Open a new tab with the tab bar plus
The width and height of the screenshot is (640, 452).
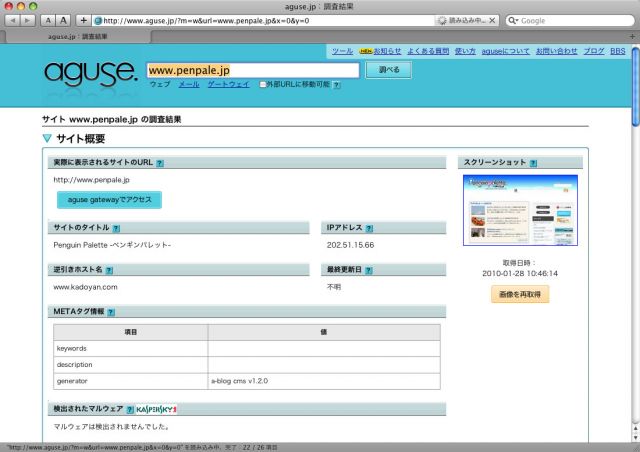pyautogui.click(x=632, y=36)
